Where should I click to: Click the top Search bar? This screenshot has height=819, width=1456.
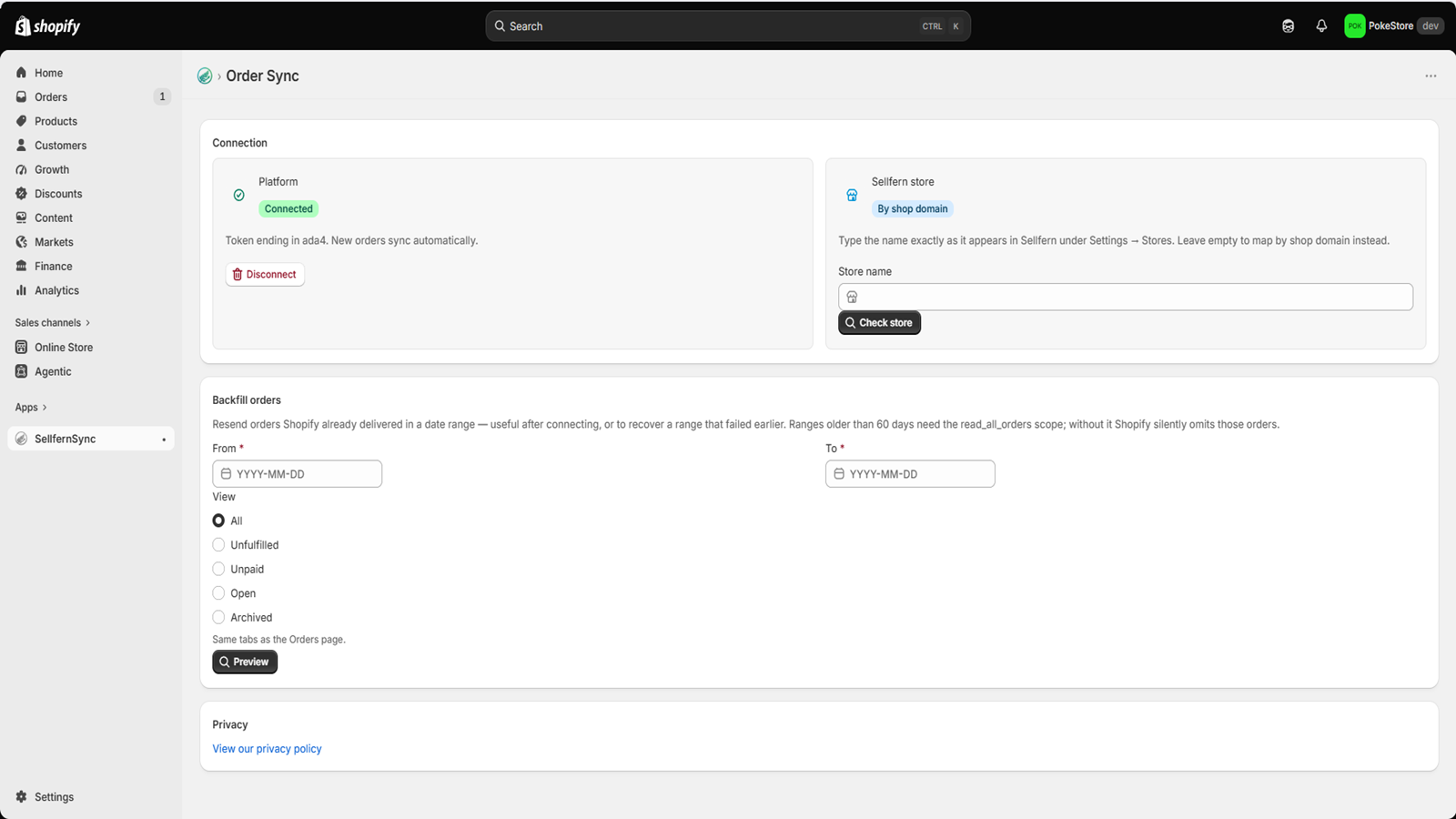pos(728,26)
